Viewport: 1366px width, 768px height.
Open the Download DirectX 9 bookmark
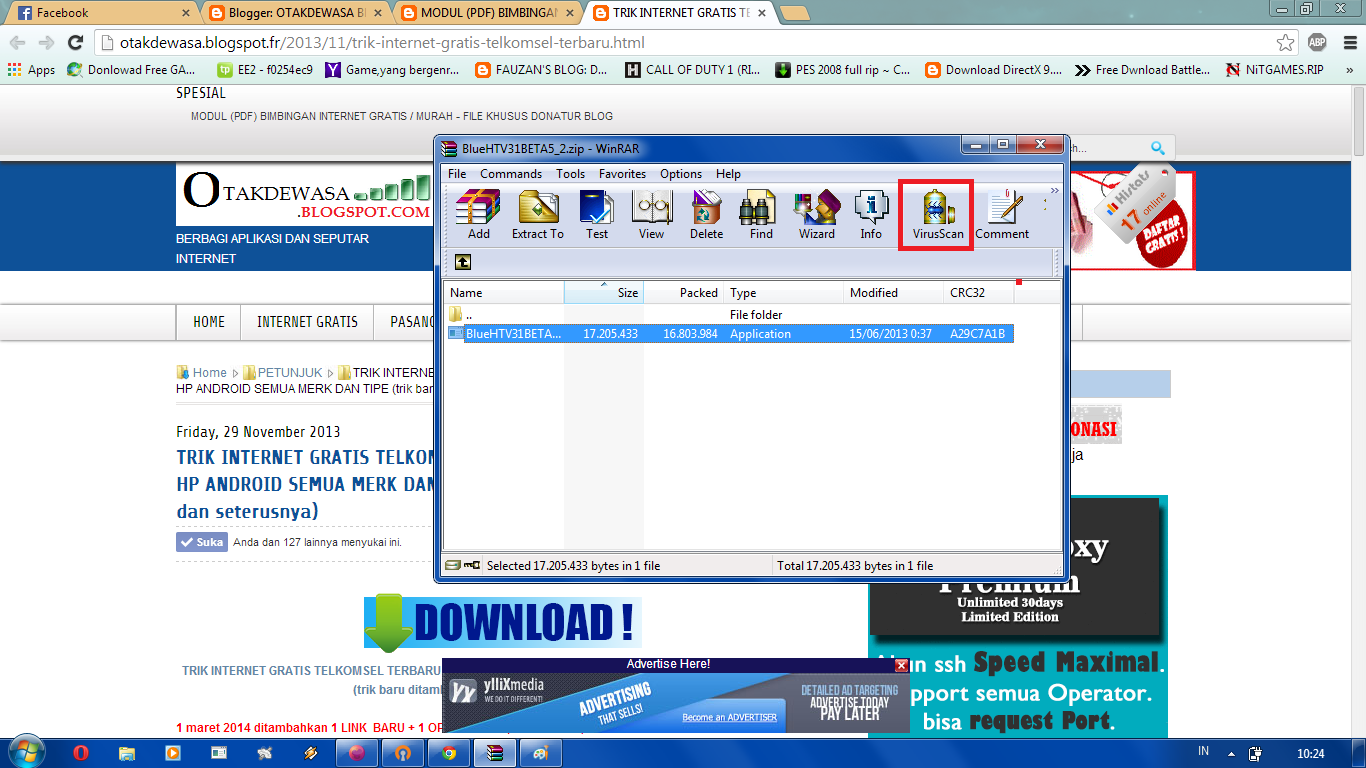click(994, 70)
